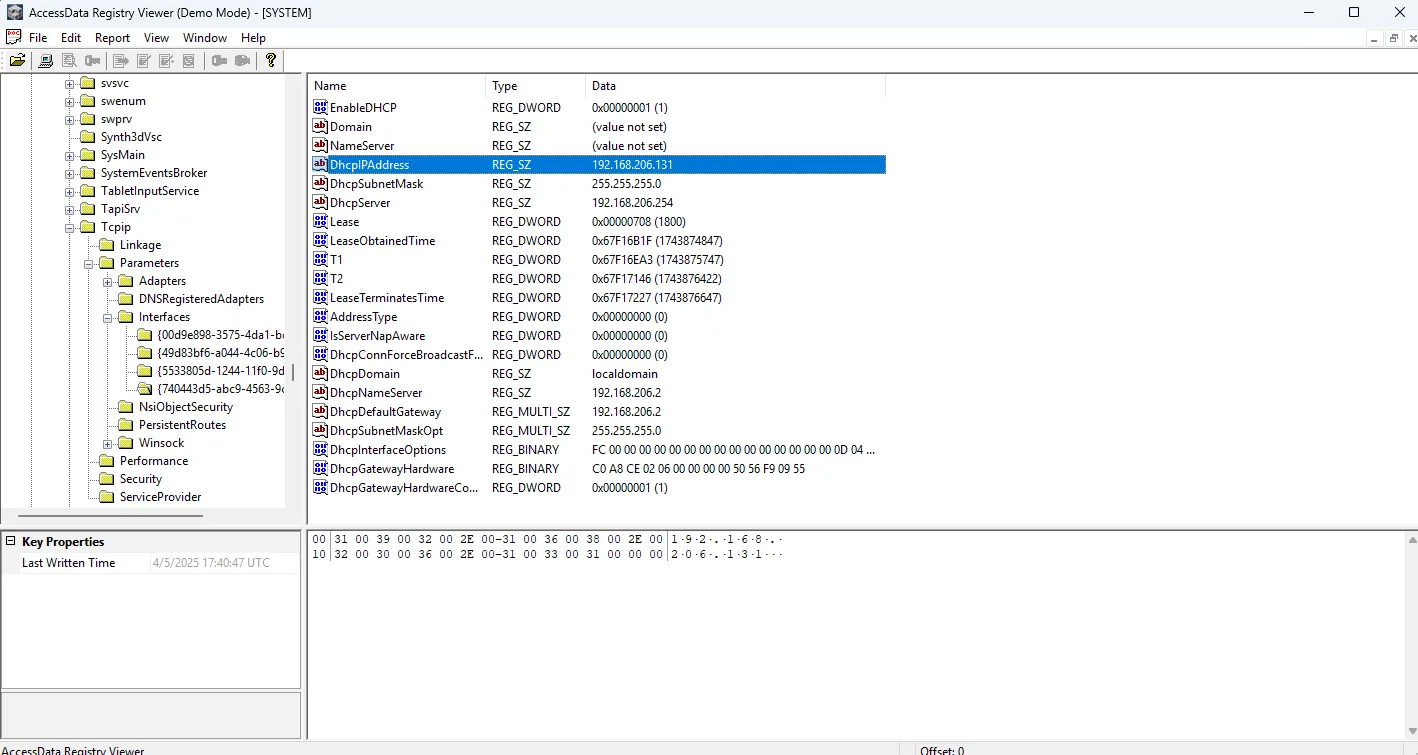
Task: Expand the Adapters subkey node
Action: tap(108, 281)
